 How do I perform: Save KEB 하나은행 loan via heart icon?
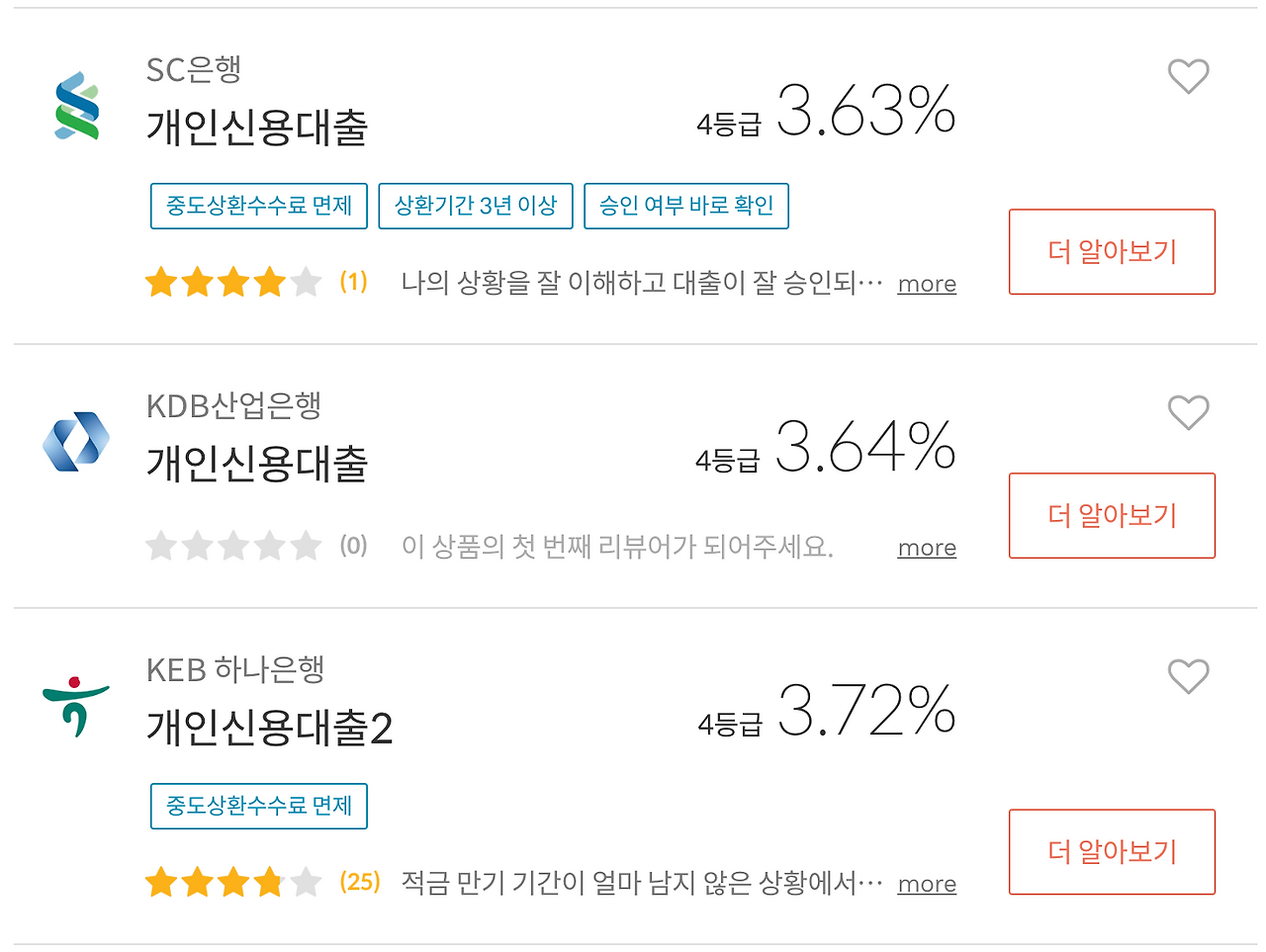(x=1188, y=676)
